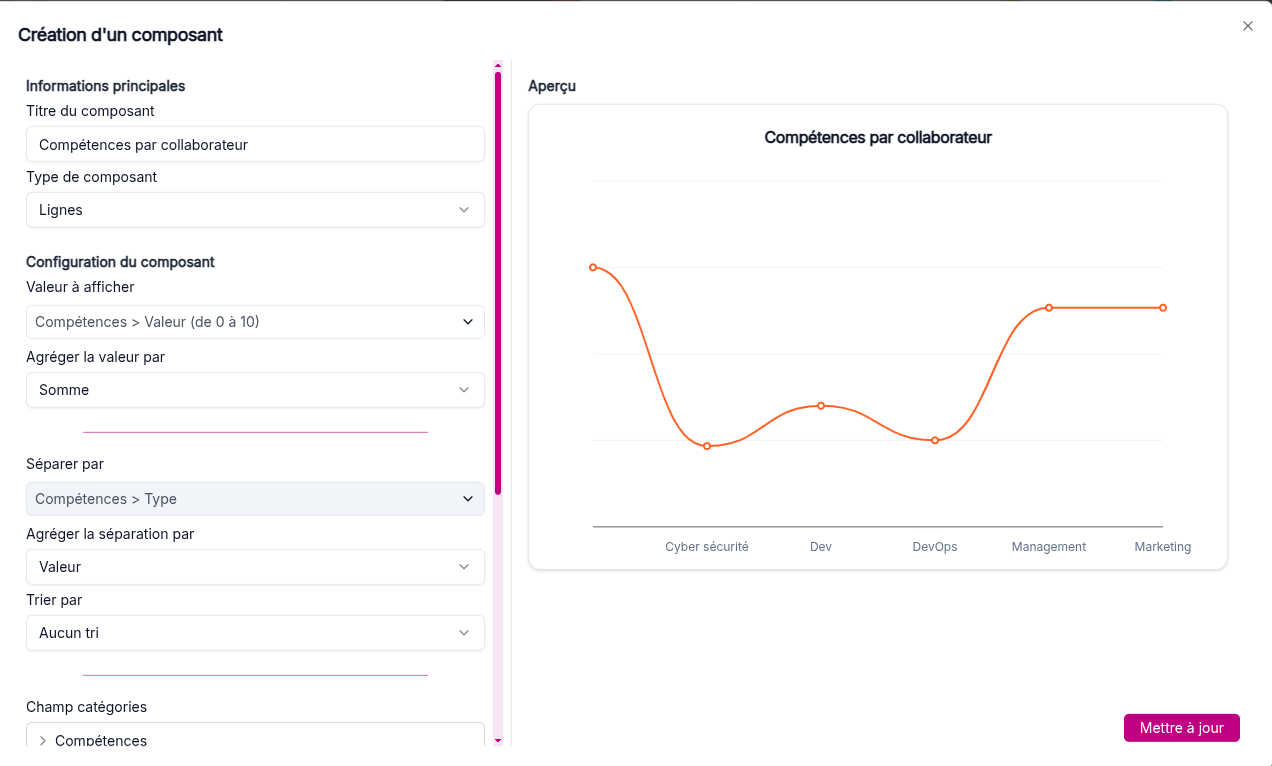Open the Séparer par dropdown
This screenshot has height=766, width=1272.
[255, 499]
